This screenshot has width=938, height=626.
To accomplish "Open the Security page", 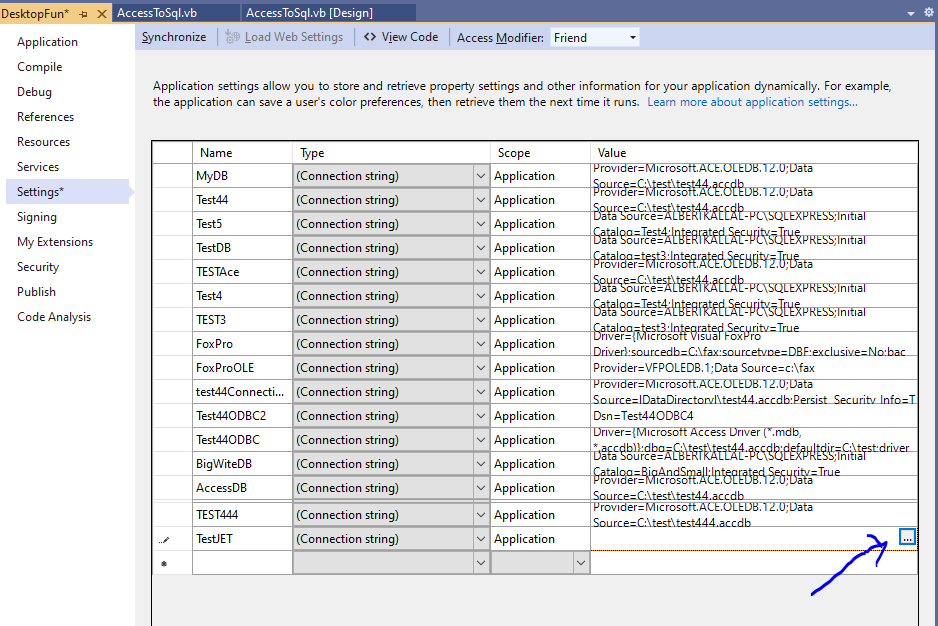I will click(38, 267).
